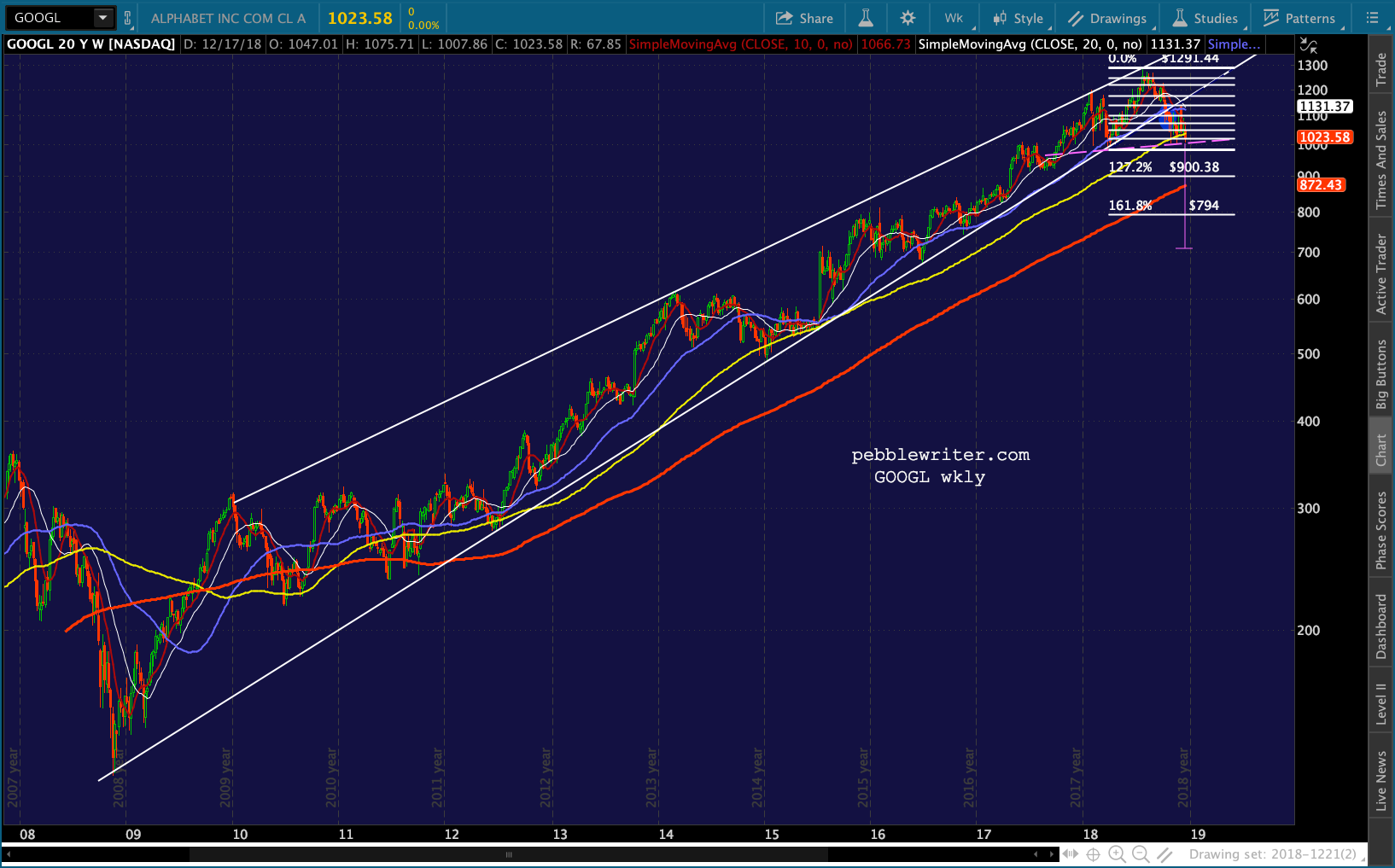Open the Trade sidebar tab

[1381, 70]
